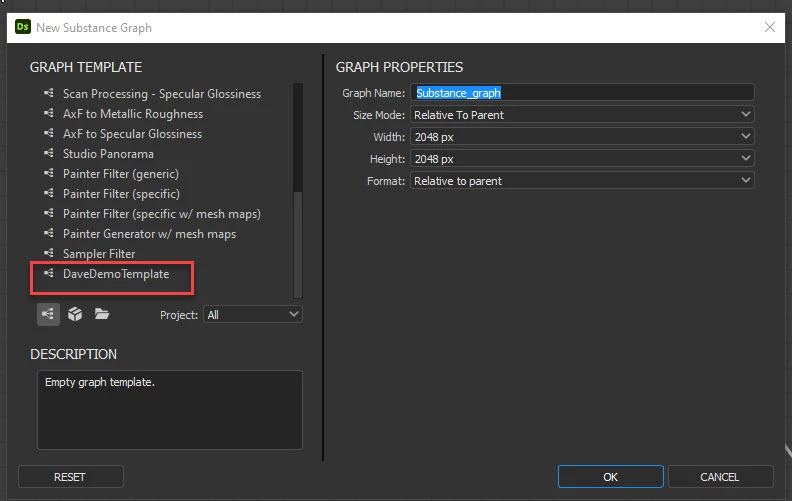Open the Size Mode dropdown
Screen dimensions: 792x501
click(x=582, y=115)
